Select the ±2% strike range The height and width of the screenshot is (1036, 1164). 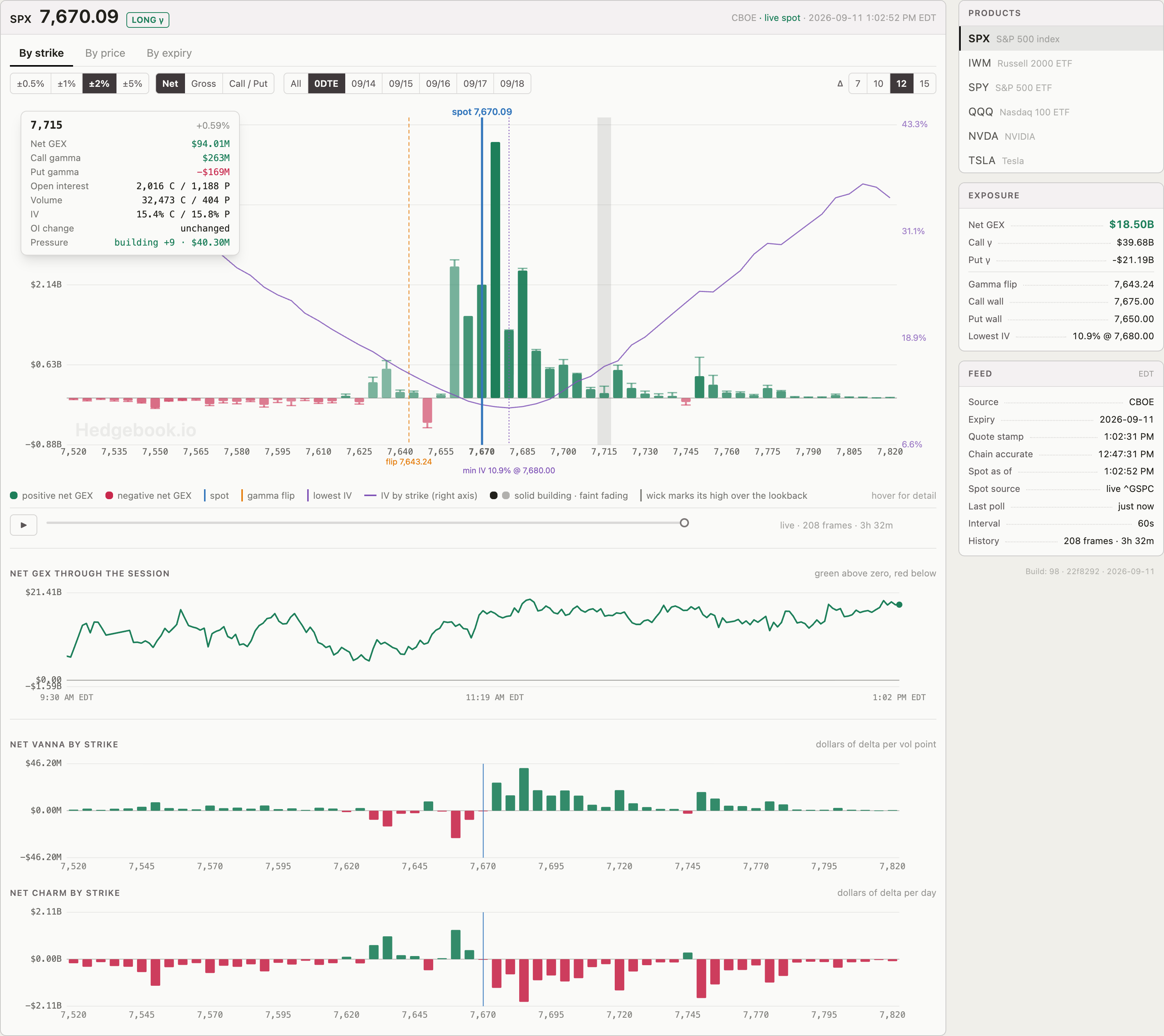point(99,84)
